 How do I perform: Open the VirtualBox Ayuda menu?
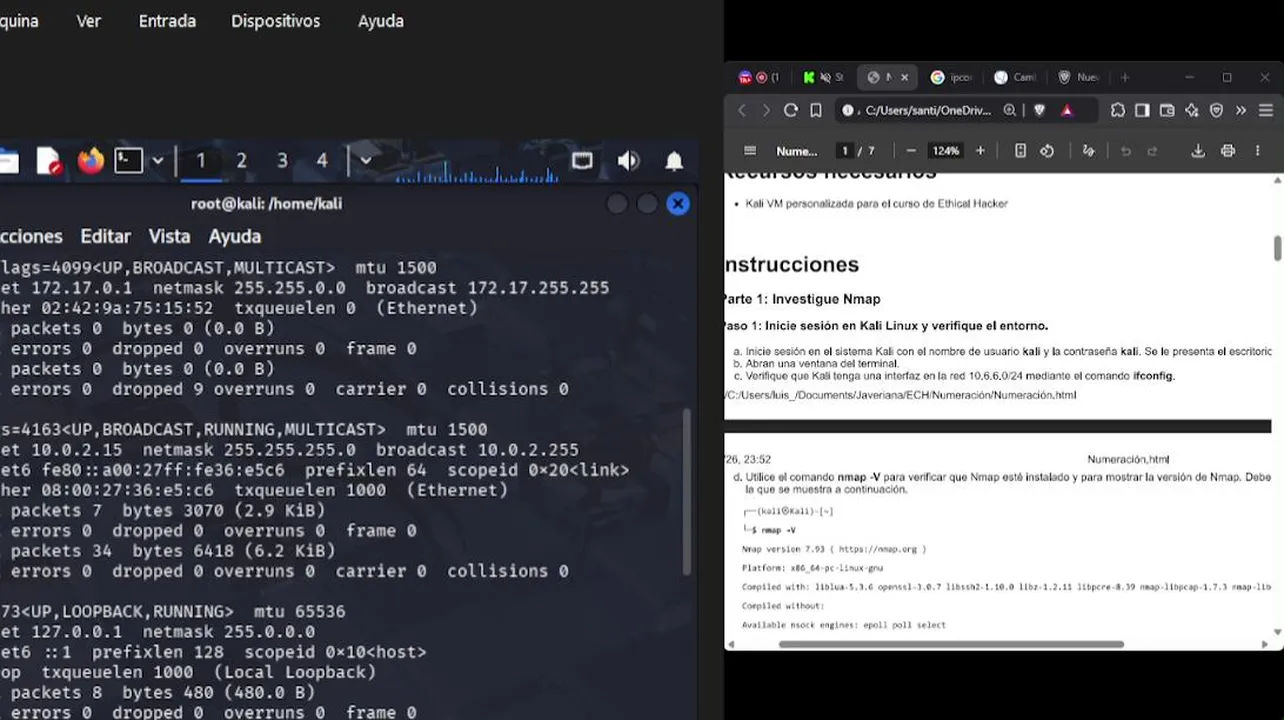click(x=381, y=21)
